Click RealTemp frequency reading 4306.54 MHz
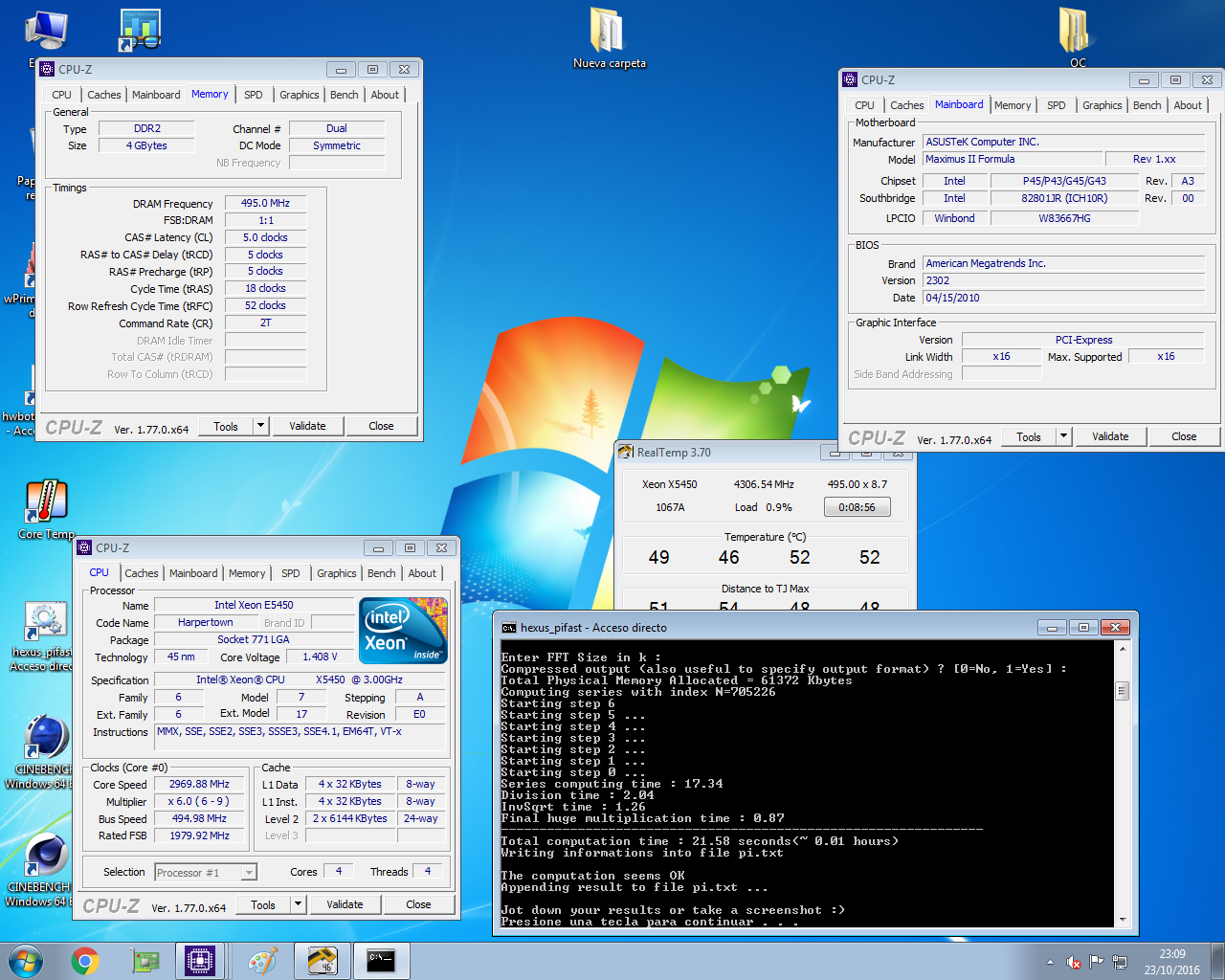This screenshot has height=980, width=1225. tap(764, 484)
